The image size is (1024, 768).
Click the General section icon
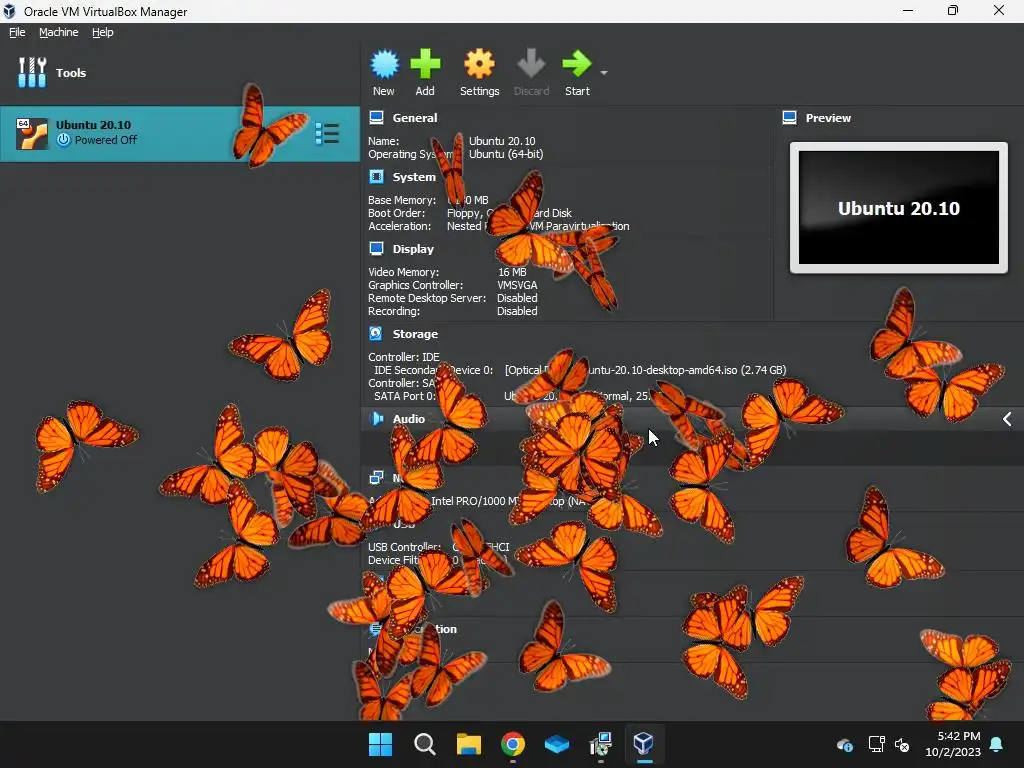(376, 118)
